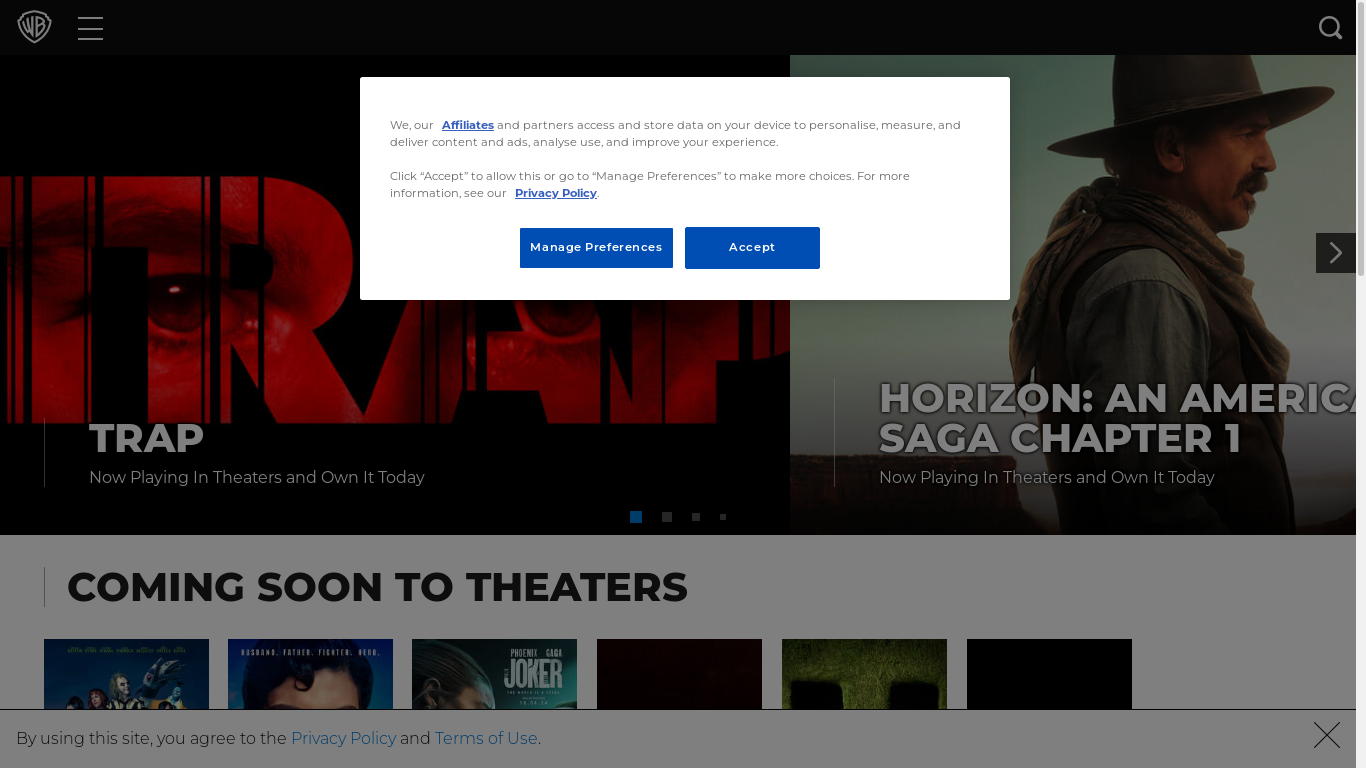Open the black poster thumbnail

click(x=1049, y=675)
